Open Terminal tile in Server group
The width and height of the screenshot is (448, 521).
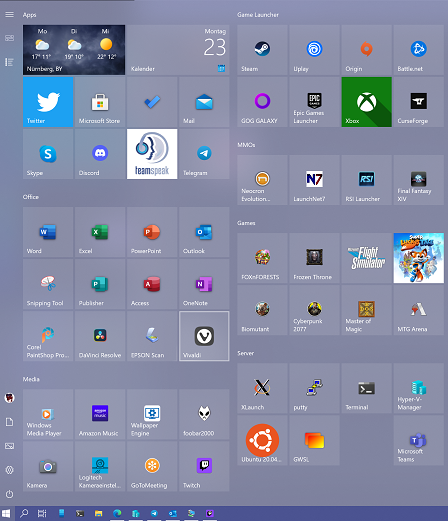click(x=366, y=388)
